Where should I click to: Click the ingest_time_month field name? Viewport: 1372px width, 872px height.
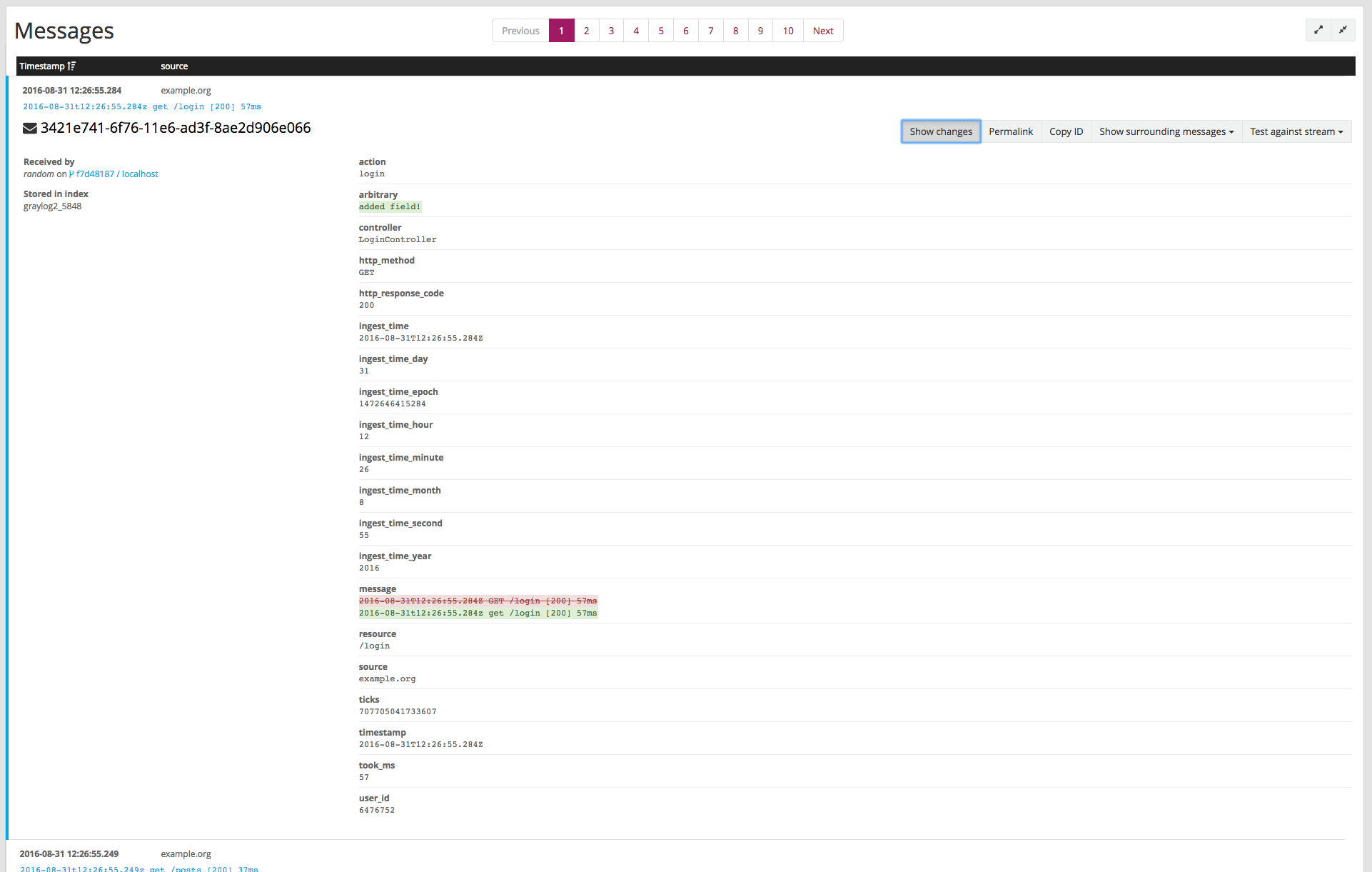(400, 491)
